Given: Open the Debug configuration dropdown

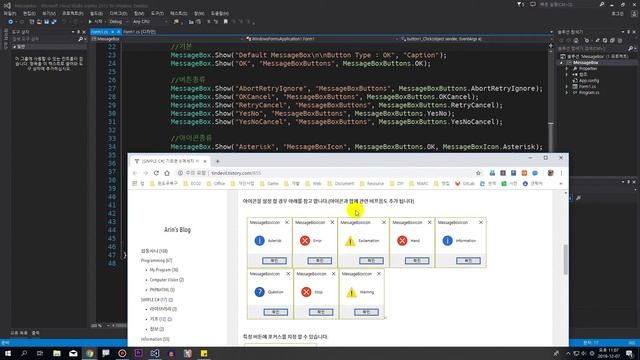Looking at the screenshot, I should (x=118, y=22).
